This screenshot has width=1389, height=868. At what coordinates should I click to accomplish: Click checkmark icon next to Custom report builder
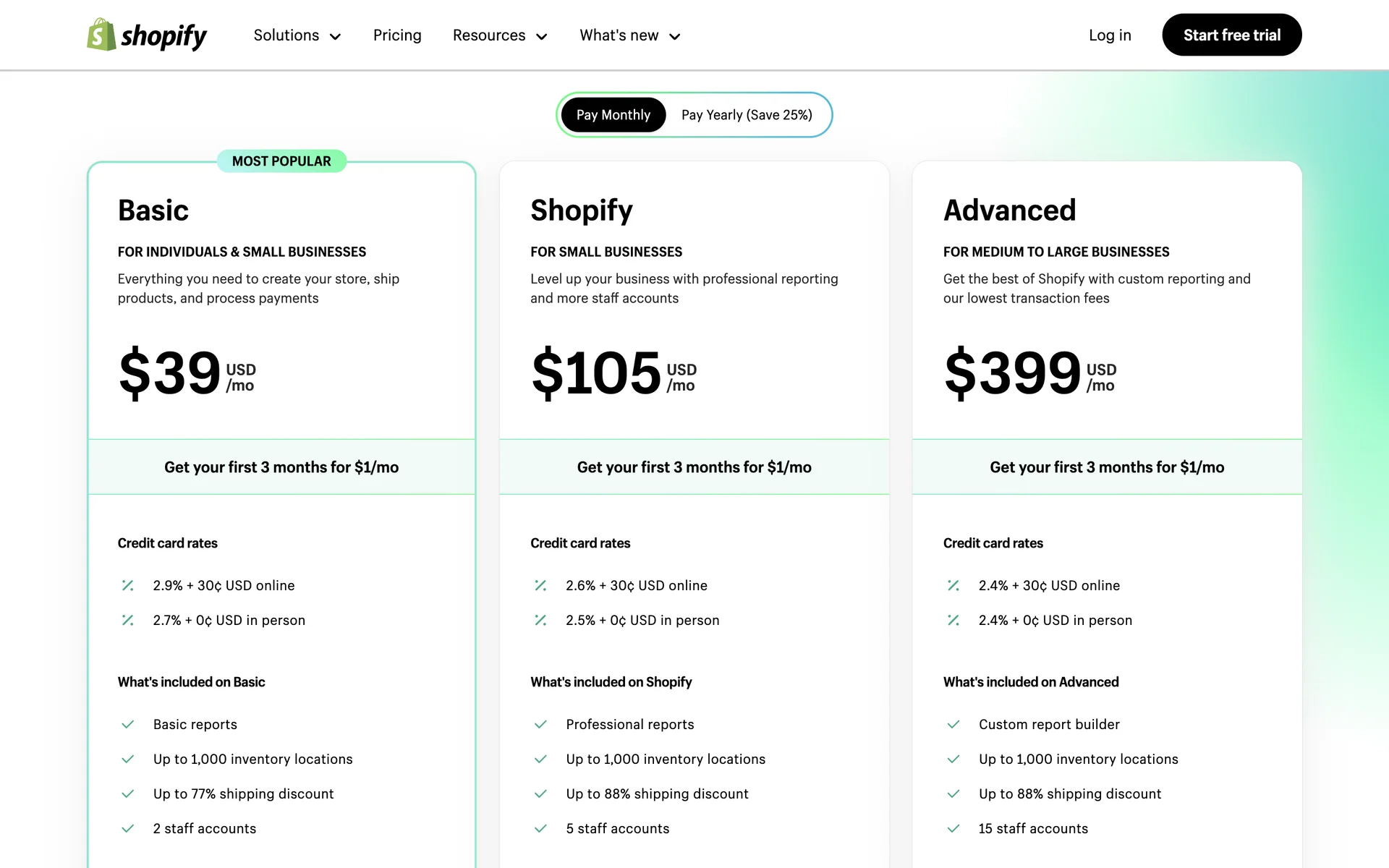(x=953, y=724)
